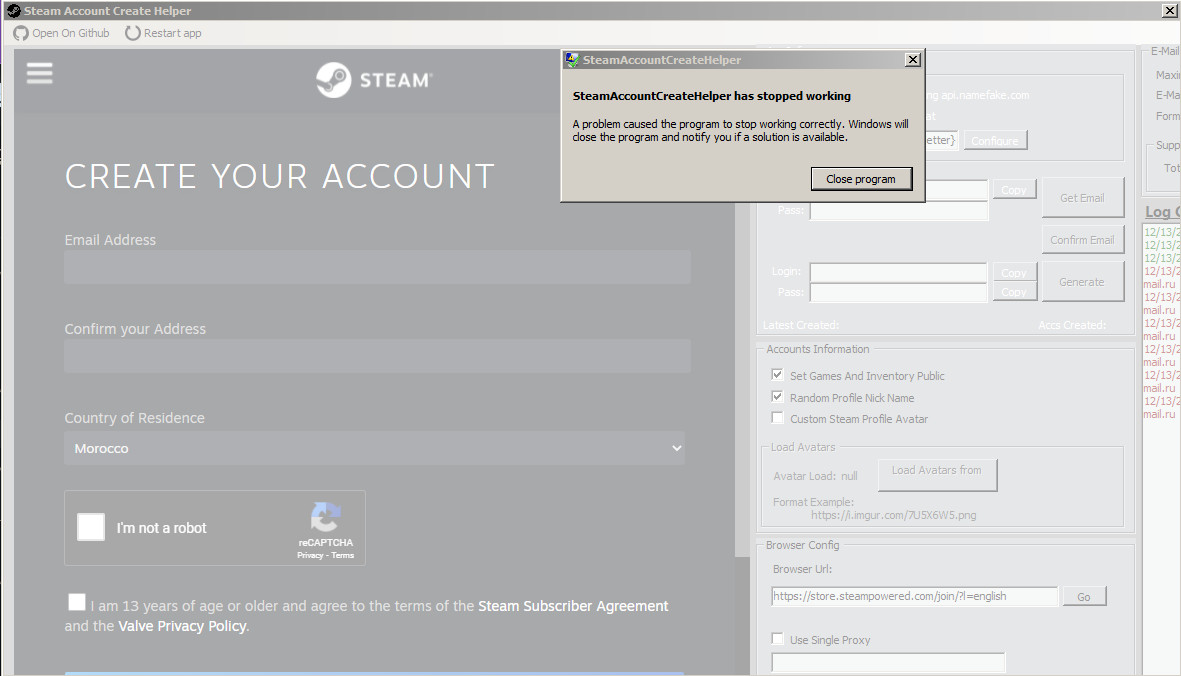The width and height of the screenshot is (1181, 676).
Task: Check the 13 years of age agreement box
Action: (x=77, y=601)
